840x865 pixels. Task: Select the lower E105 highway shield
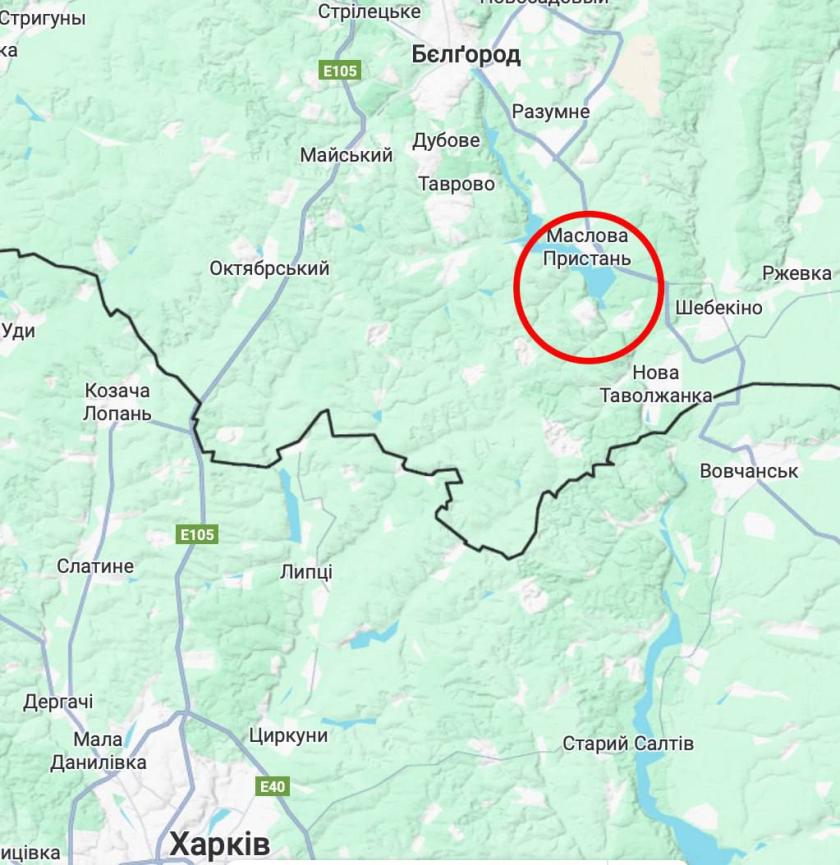point(197,534)
